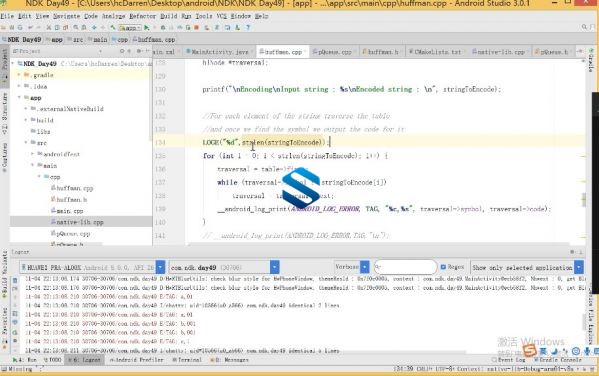Click the microphone icon in IME bar

click(x=586, y=351)
